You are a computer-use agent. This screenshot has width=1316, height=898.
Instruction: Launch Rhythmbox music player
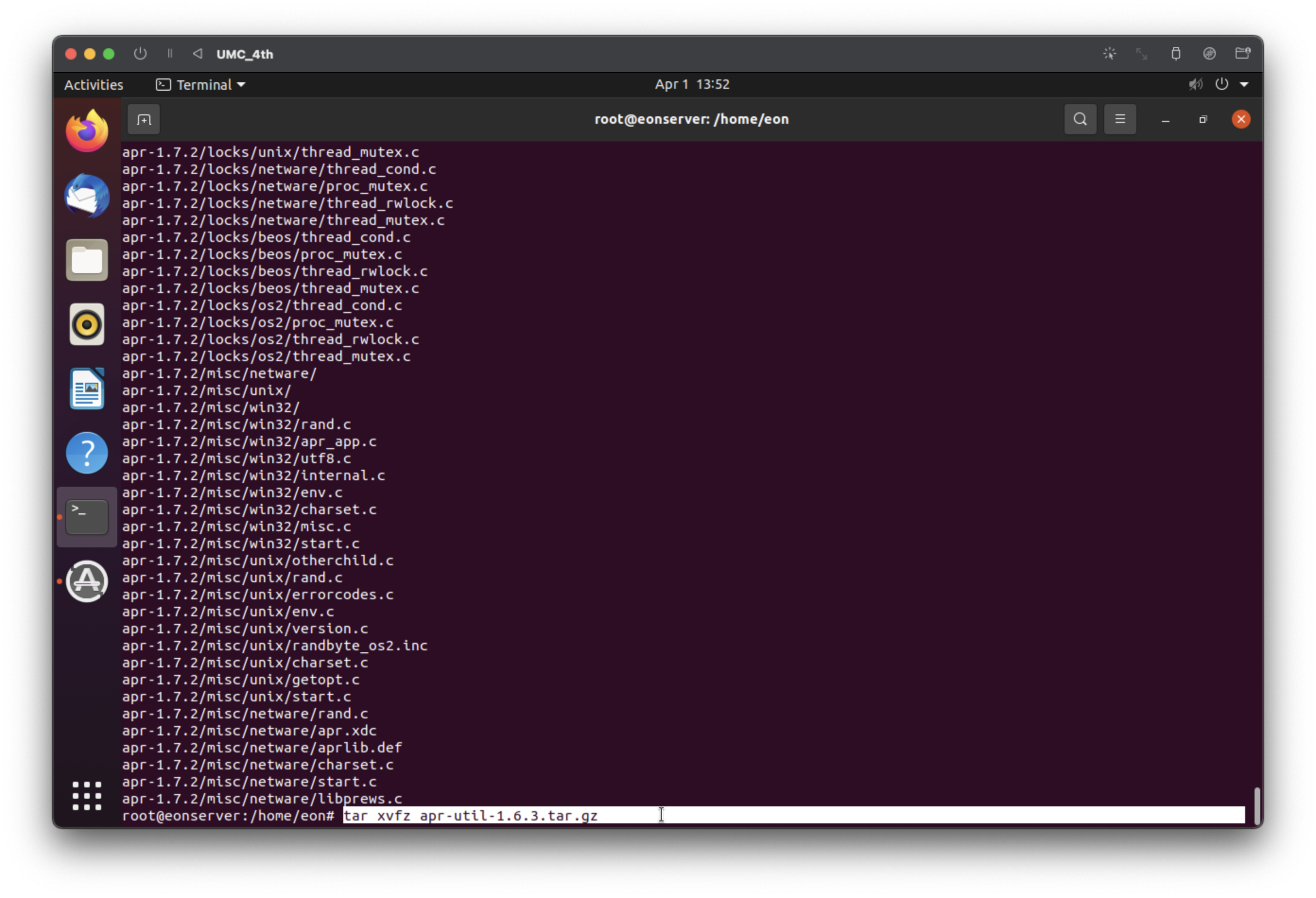(87, 324)
